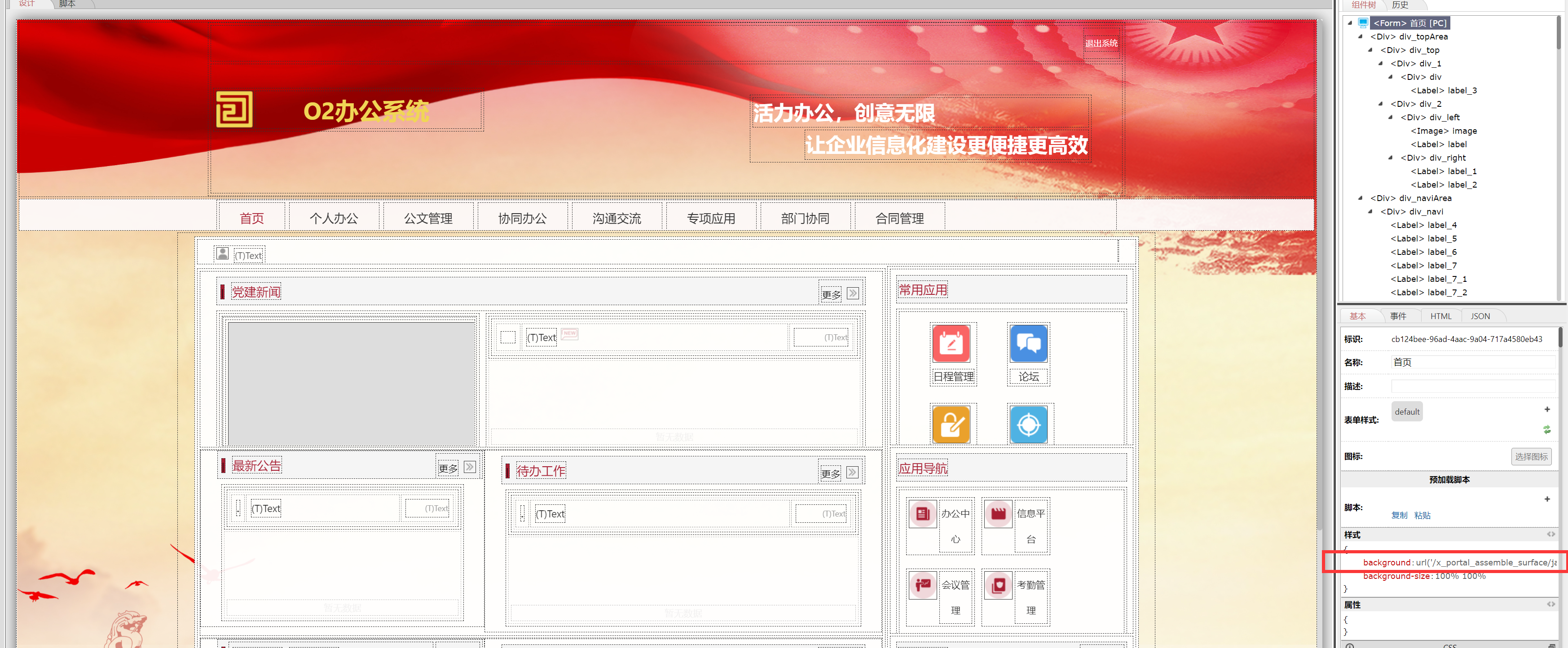Click the green refresh form style icon
This screenshot has width=1568, height=648.
click(x=1547, y=429)
